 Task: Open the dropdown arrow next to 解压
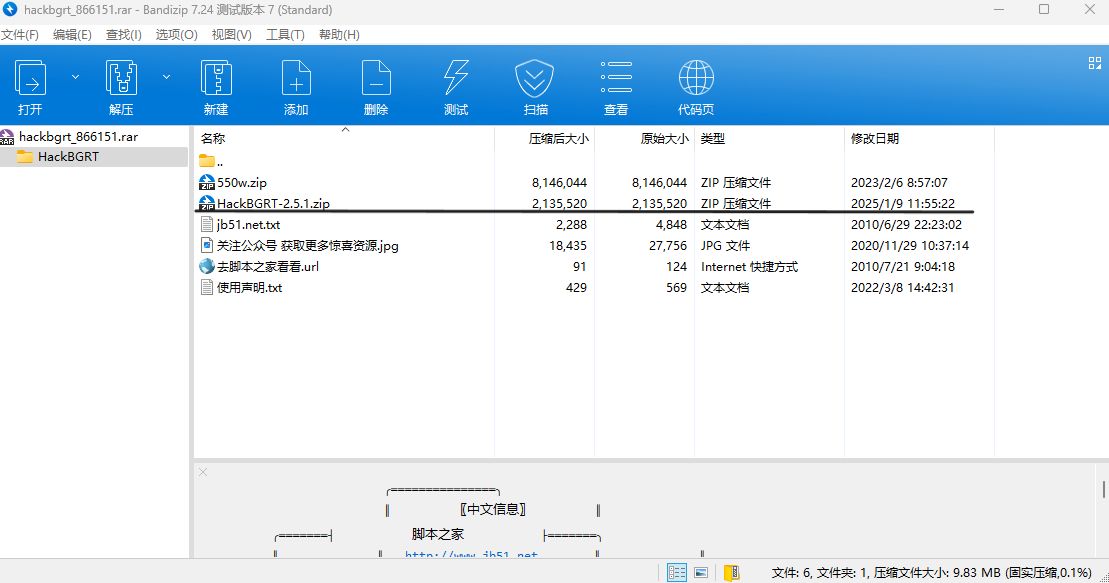pyautogui.click(x=166, y=76)
